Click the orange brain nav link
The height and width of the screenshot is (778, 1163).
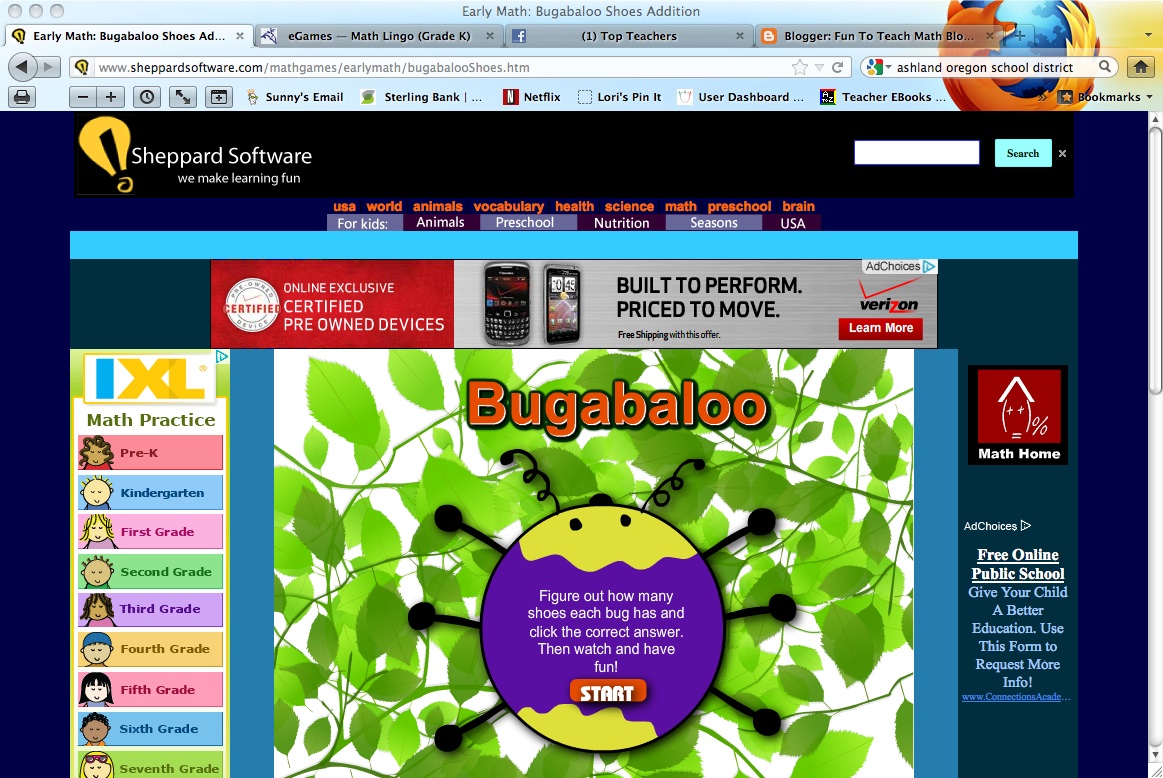point(798,206)
